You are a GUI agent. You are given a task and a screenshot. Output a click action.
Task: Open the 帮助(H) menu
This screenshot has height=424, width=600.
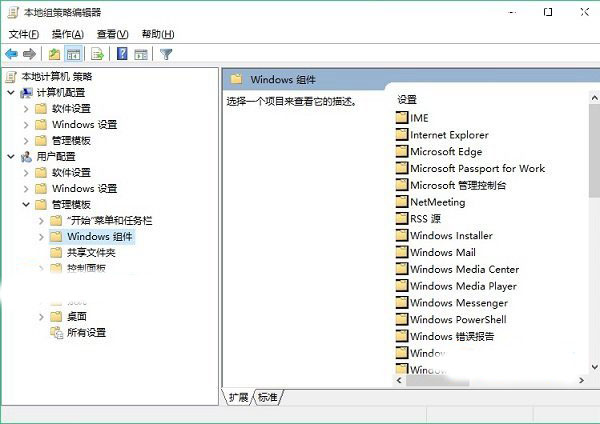pyautogui.click(x=158, y=34)
